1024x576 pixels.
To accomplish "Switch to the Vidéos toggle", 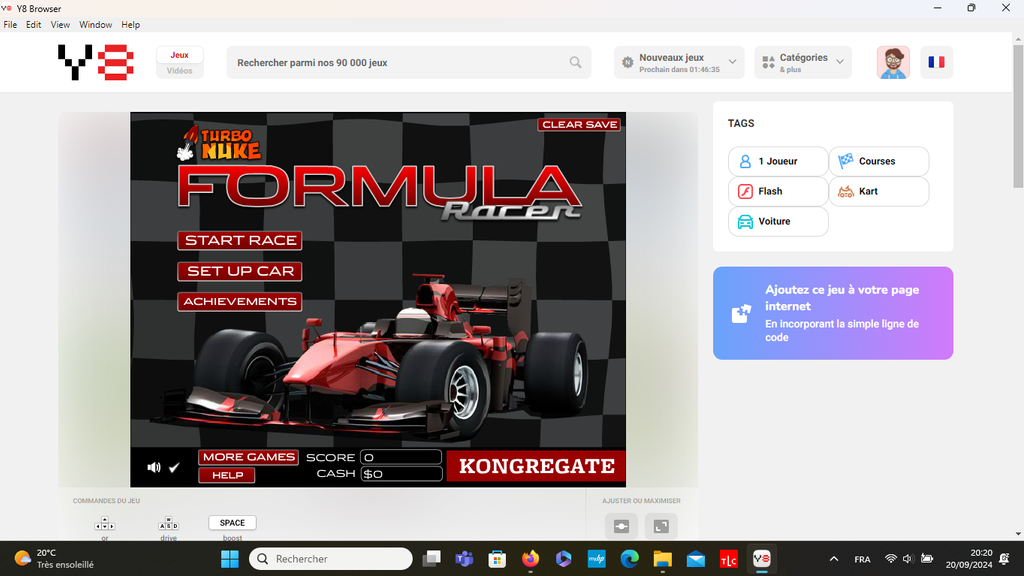I will pos(180,71).
